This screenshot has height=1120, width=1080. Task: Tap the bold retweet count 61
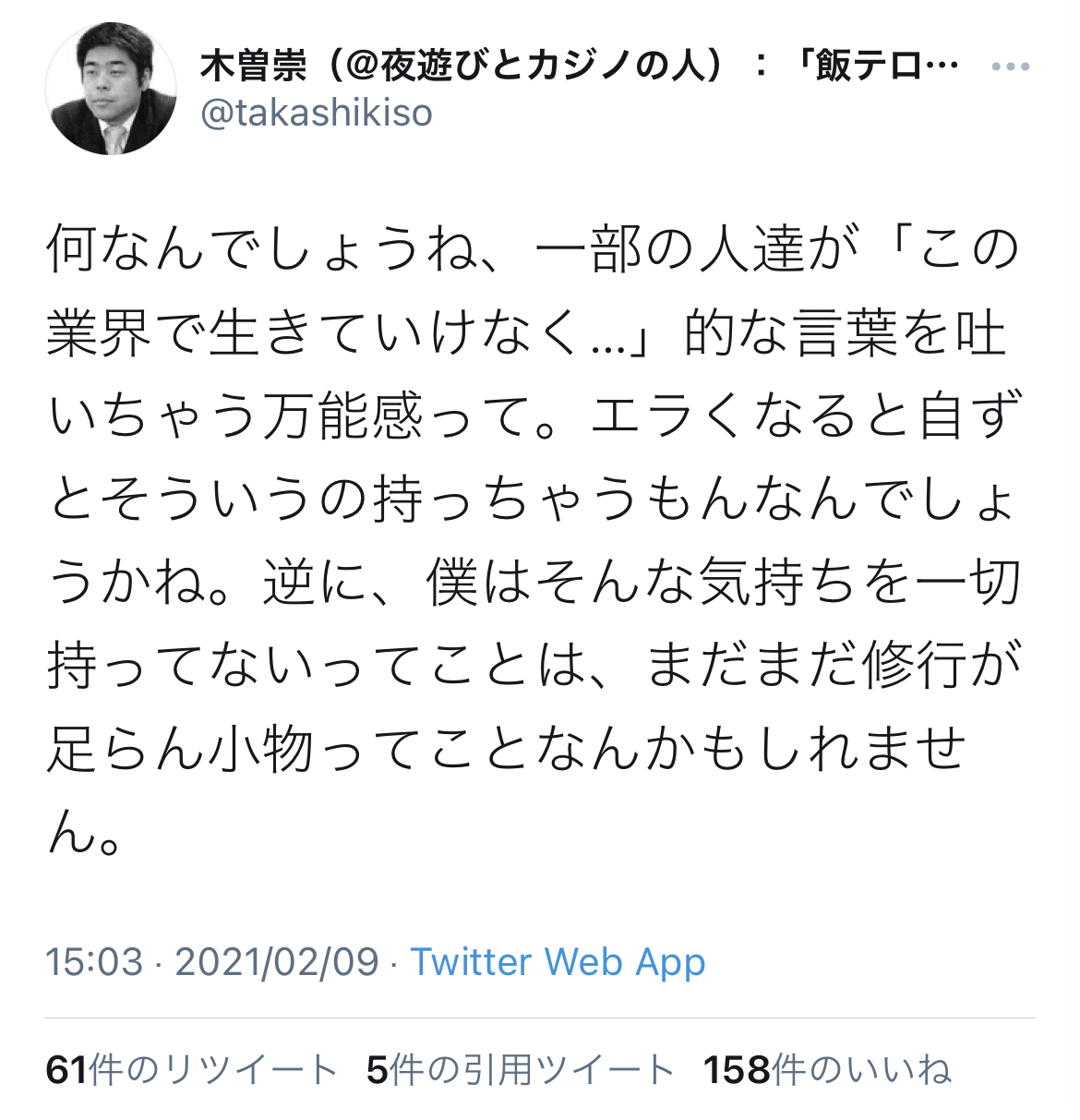point(66,1070)
